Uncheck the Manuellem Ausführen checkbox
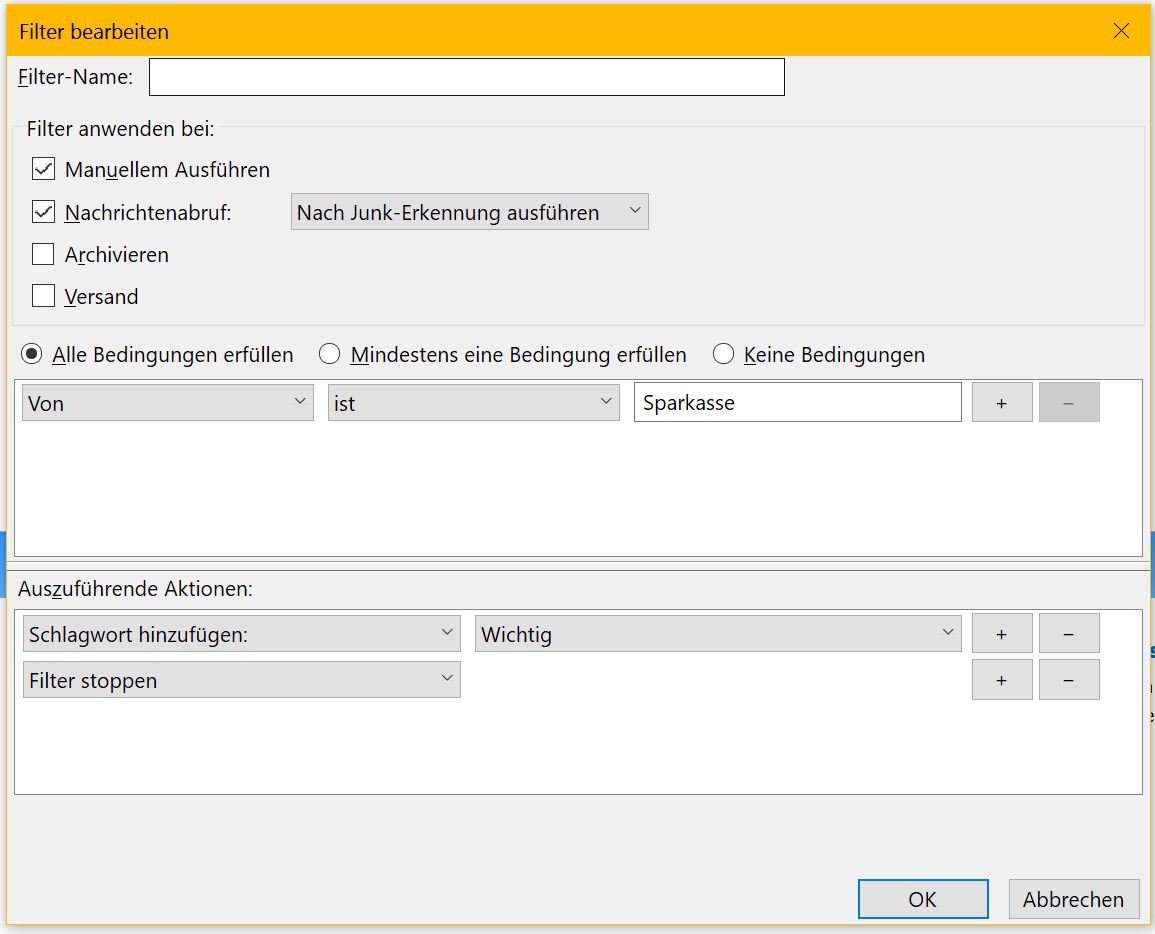Screen dimensions: 1155x934 click(43, 169)
